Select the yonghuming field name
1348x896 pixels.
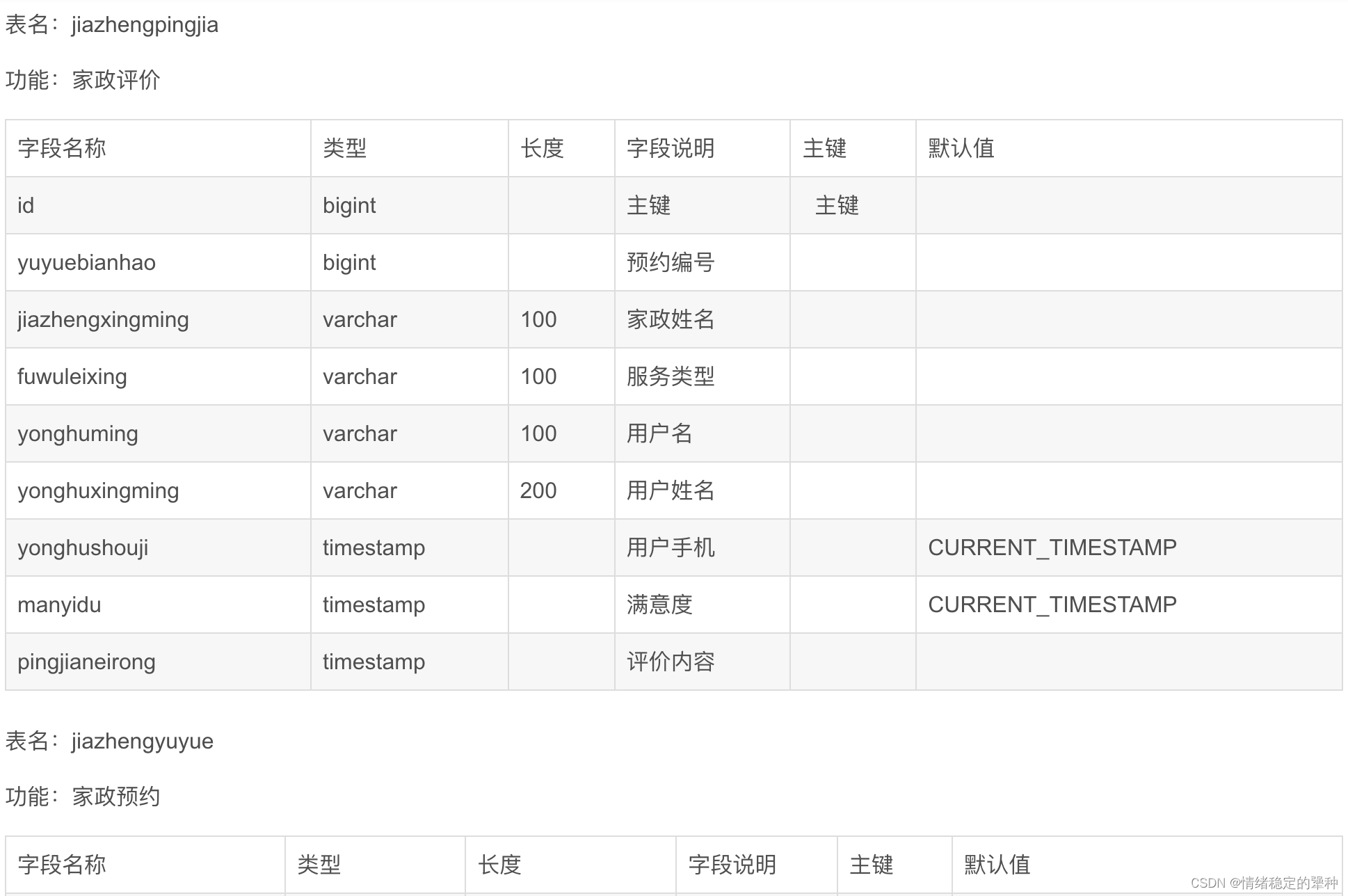[78, 434]
